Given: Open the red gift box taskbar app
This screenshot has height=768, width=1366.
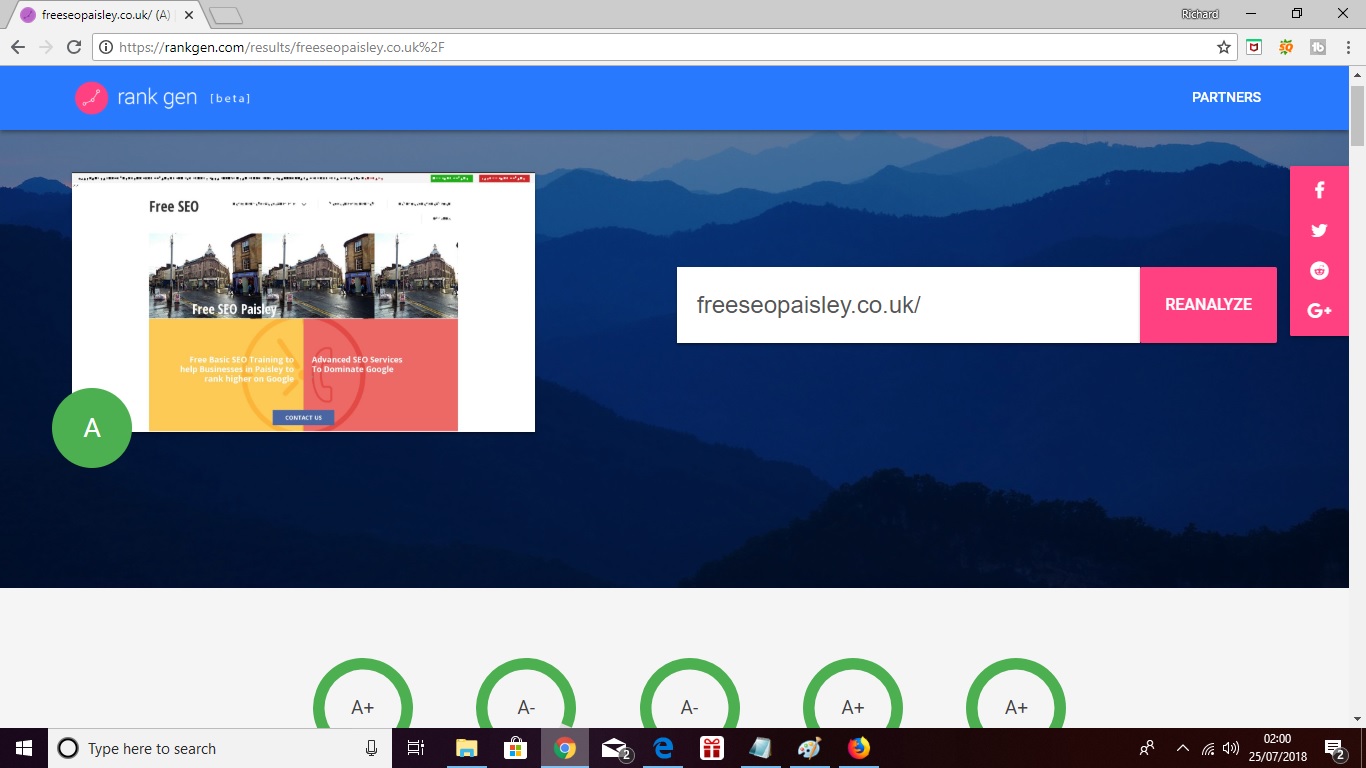Looking at the screenshot, I should pos(712,748).
